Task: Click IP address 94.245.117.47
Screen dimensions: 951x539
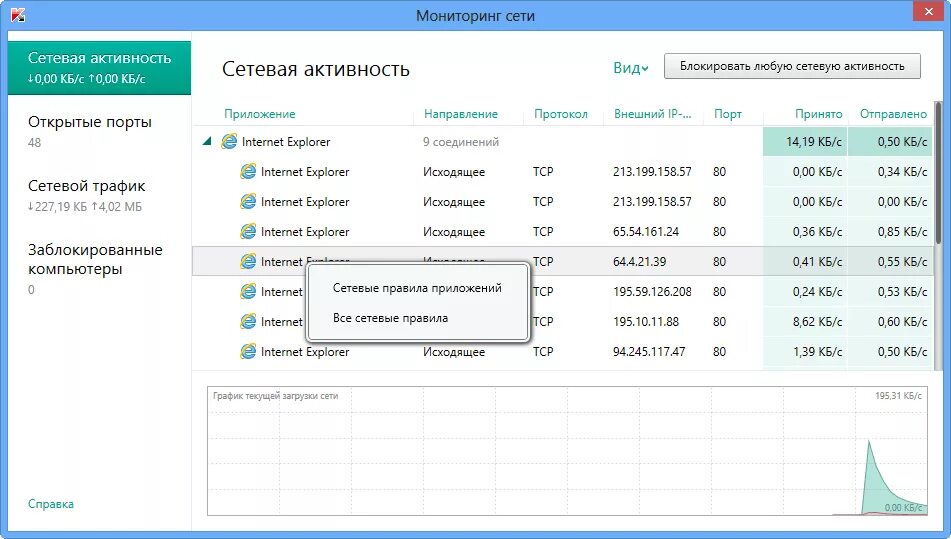Action: (x=649, y=352)
